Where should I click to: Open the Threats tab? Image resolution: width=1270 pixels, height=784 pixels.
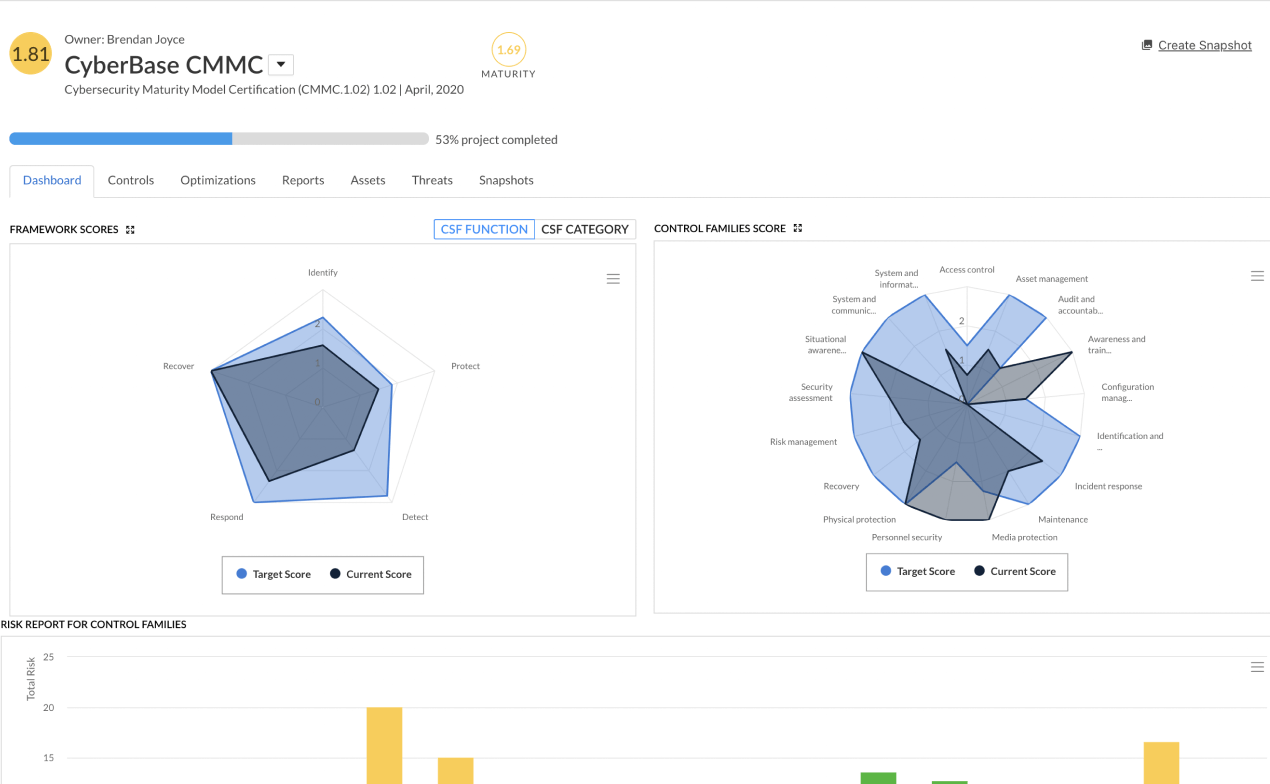coord(432,180)
